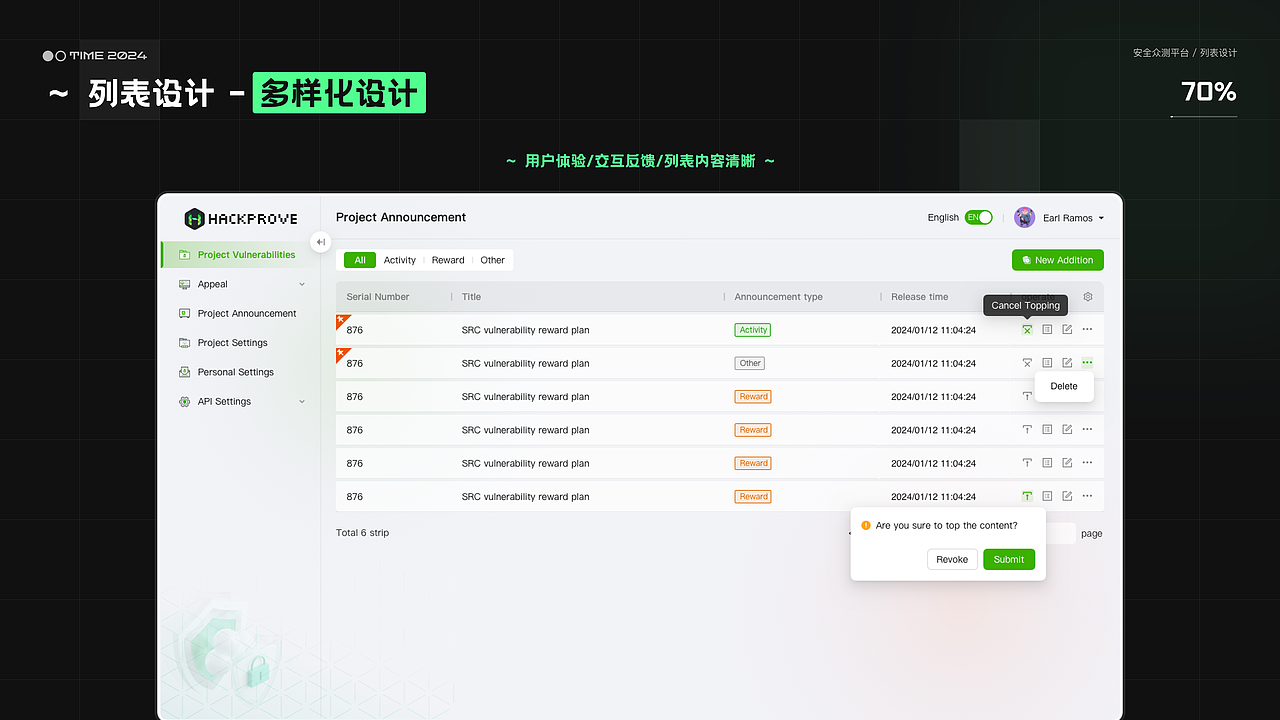The image size is (1280, 720).
Task: Click the Project Vulnerabilities sidebar icon
Action: click(184, 255)
